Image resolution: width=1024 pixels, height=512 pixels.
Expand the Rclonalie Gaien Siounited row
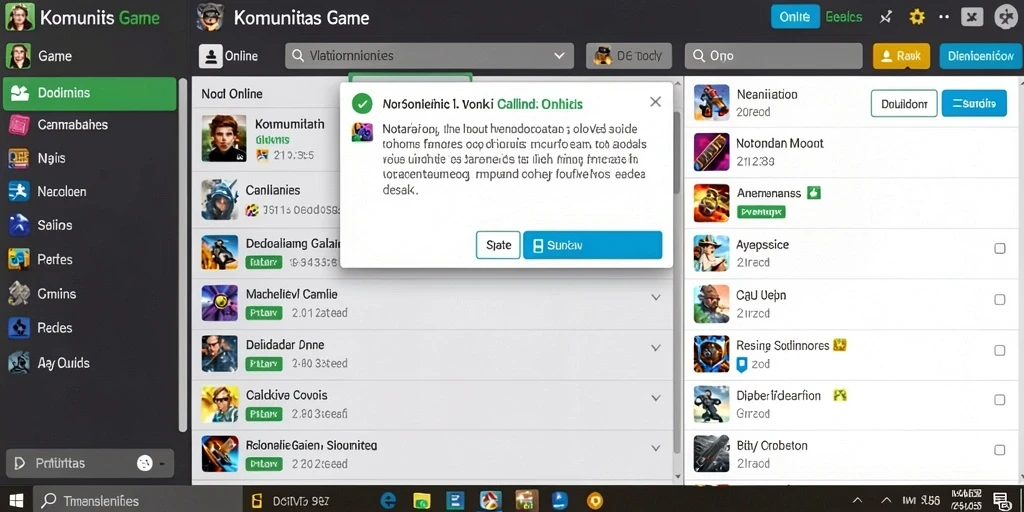[x=656, y=448]
